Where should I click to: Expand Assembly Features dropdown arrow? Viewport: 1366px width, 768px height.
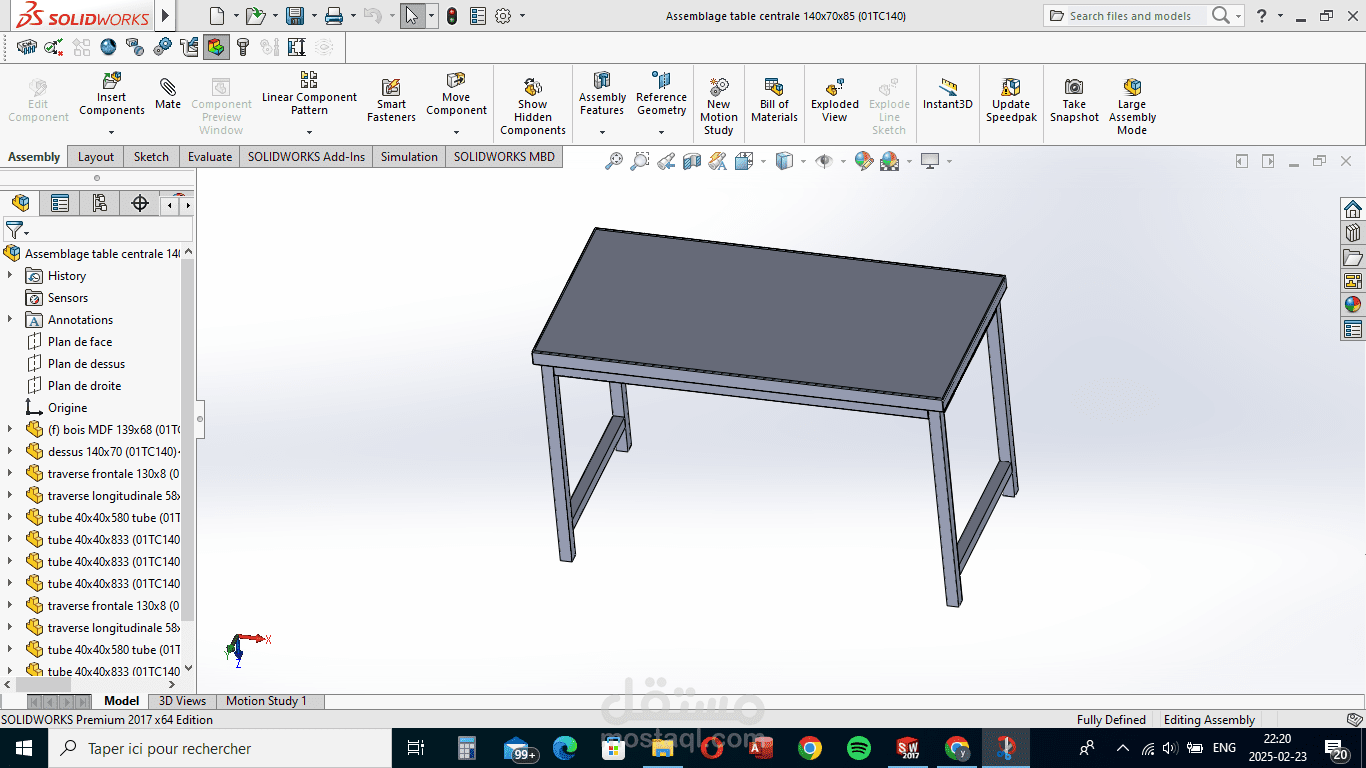tap(602, 132)
